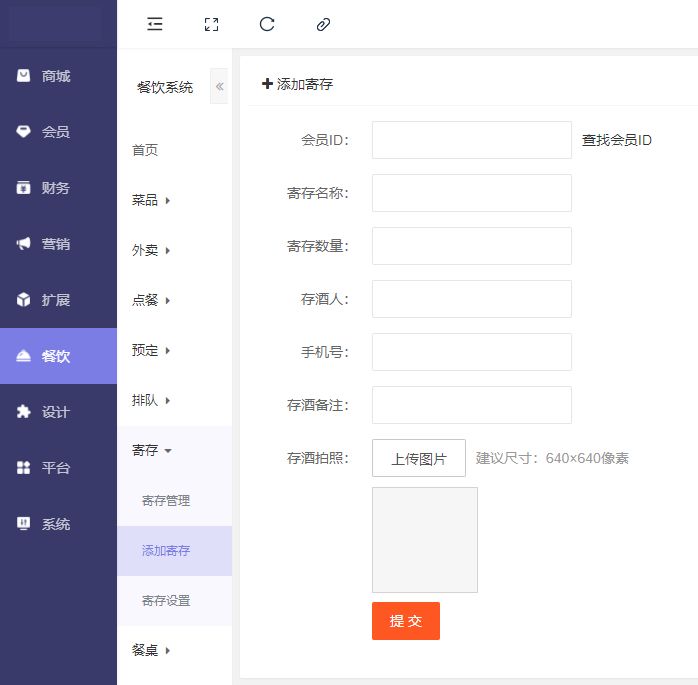Focus the 会员ID input field
Screen dimensions: 698x685
471,140
